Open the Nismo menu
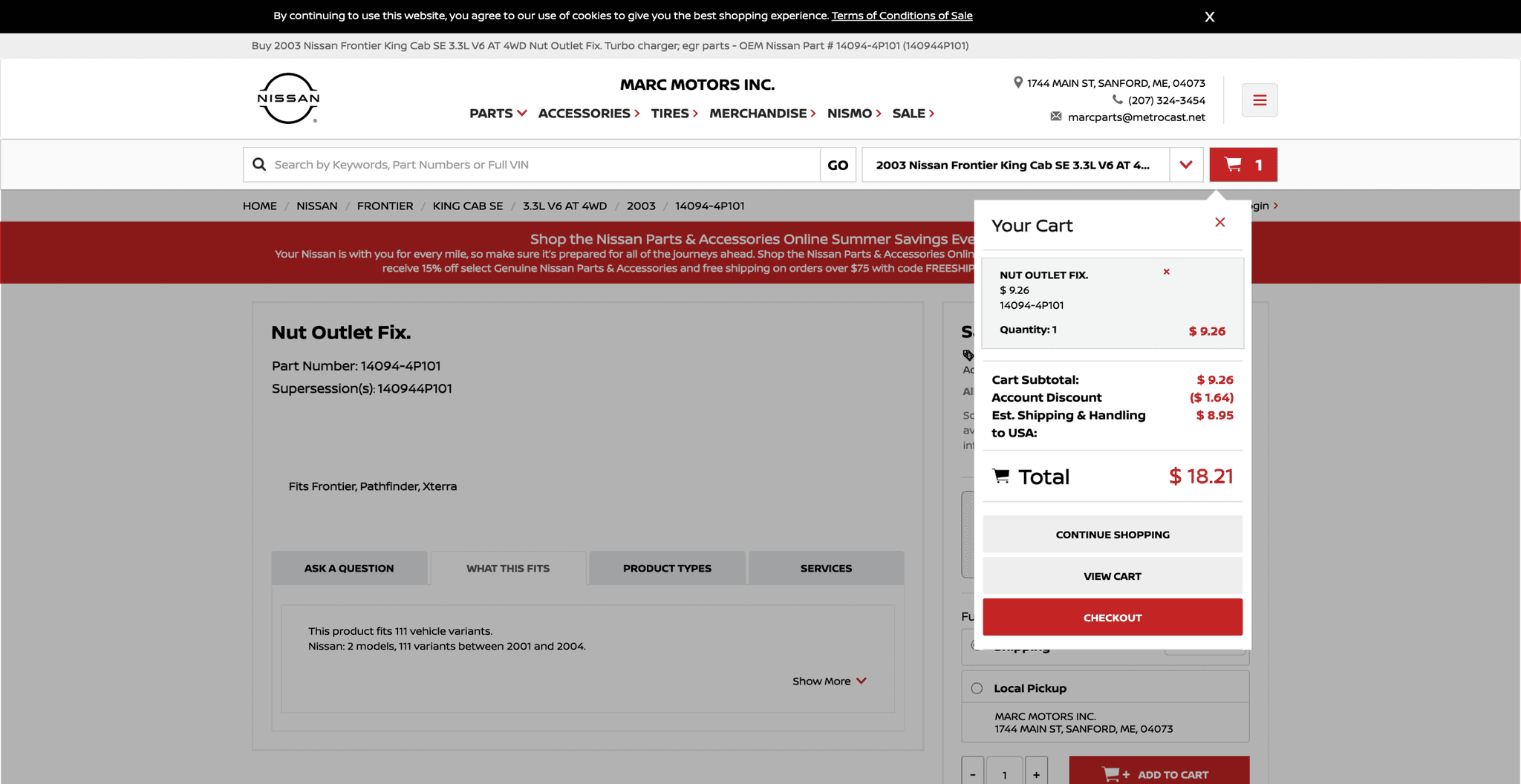 (x=854, y=114)
